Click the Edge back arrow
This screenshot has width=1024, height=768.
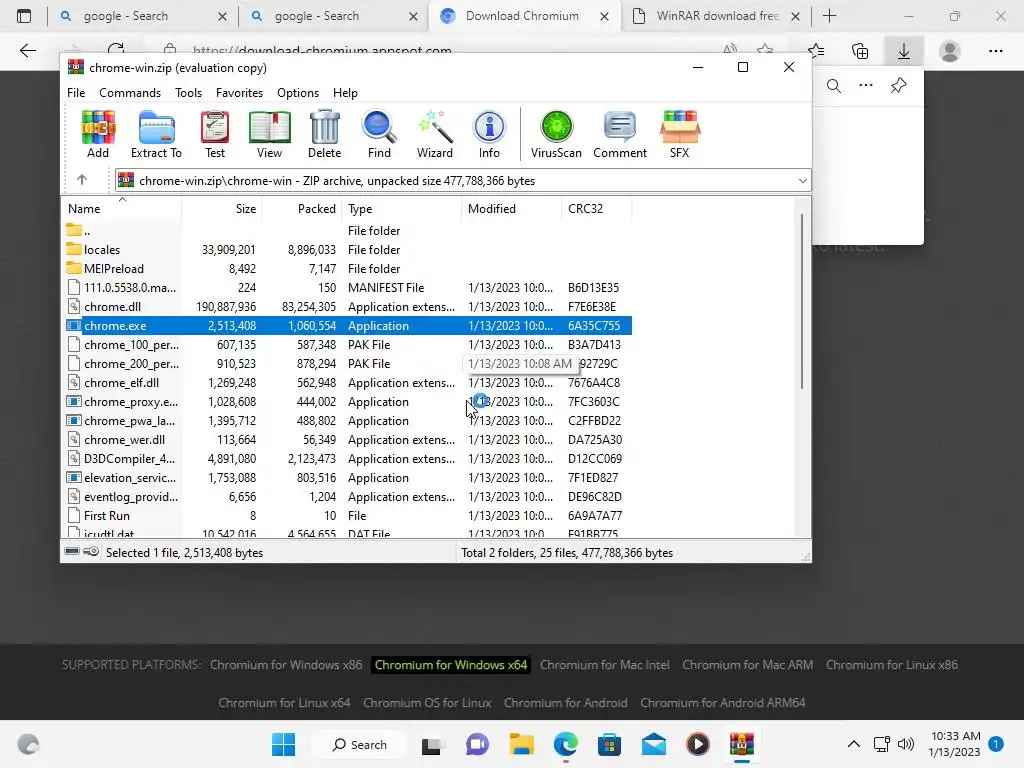coord(27,51)
